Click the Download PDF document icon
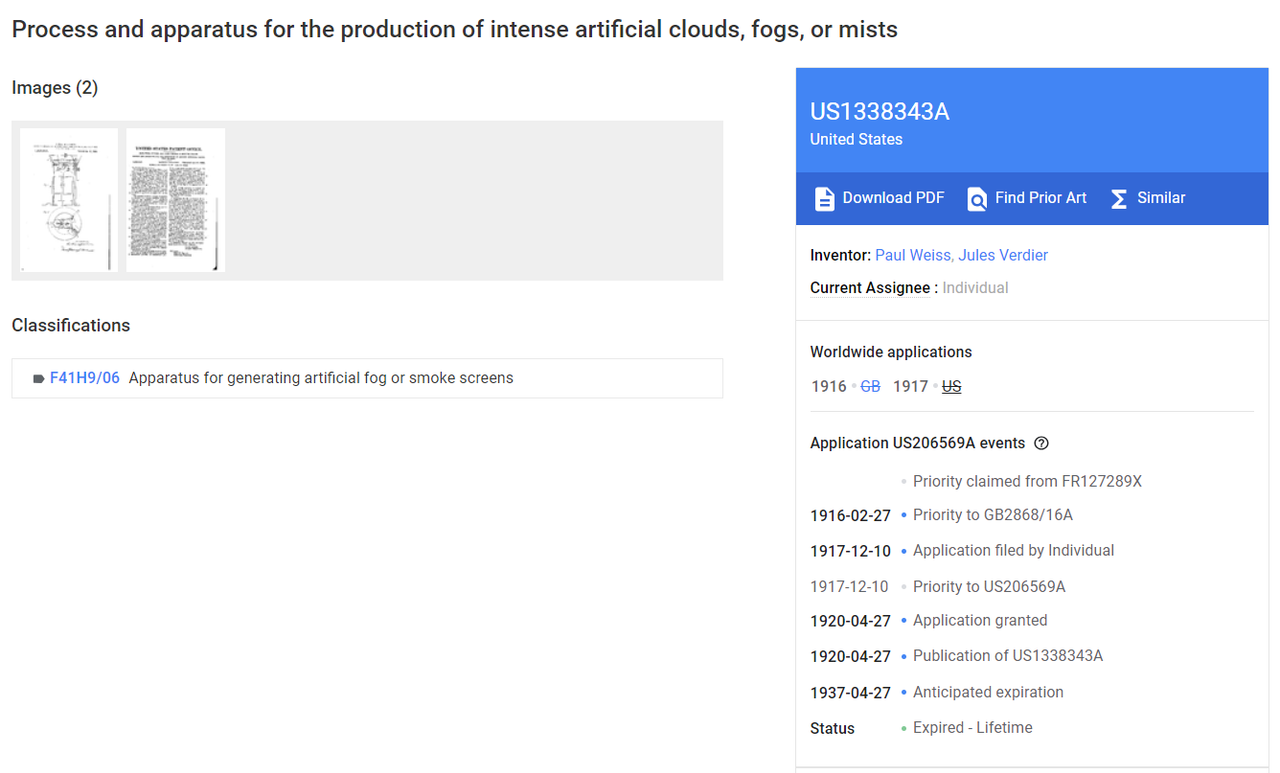The width and height of the screenshot is (1280, 773). [824, 199]
